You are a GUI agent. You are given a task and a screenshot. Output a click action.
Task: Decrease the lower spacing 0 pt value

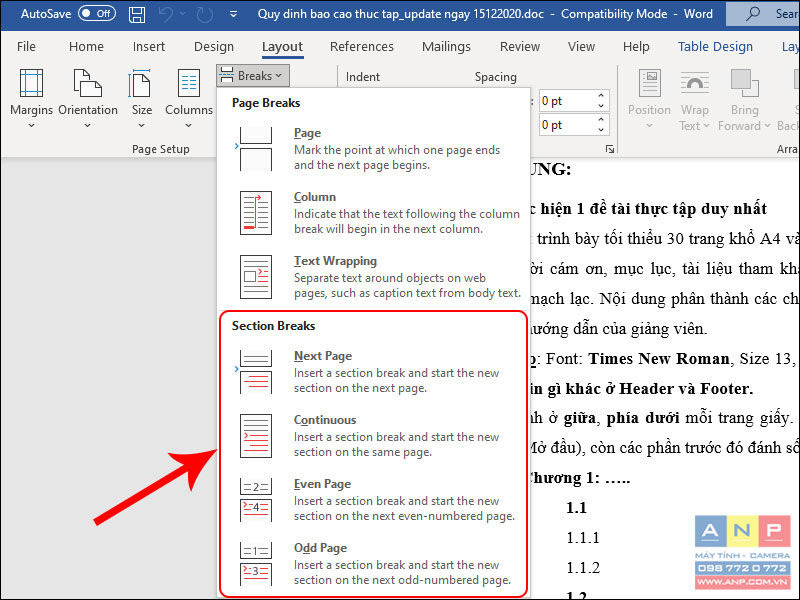click(x=601, y=130)
